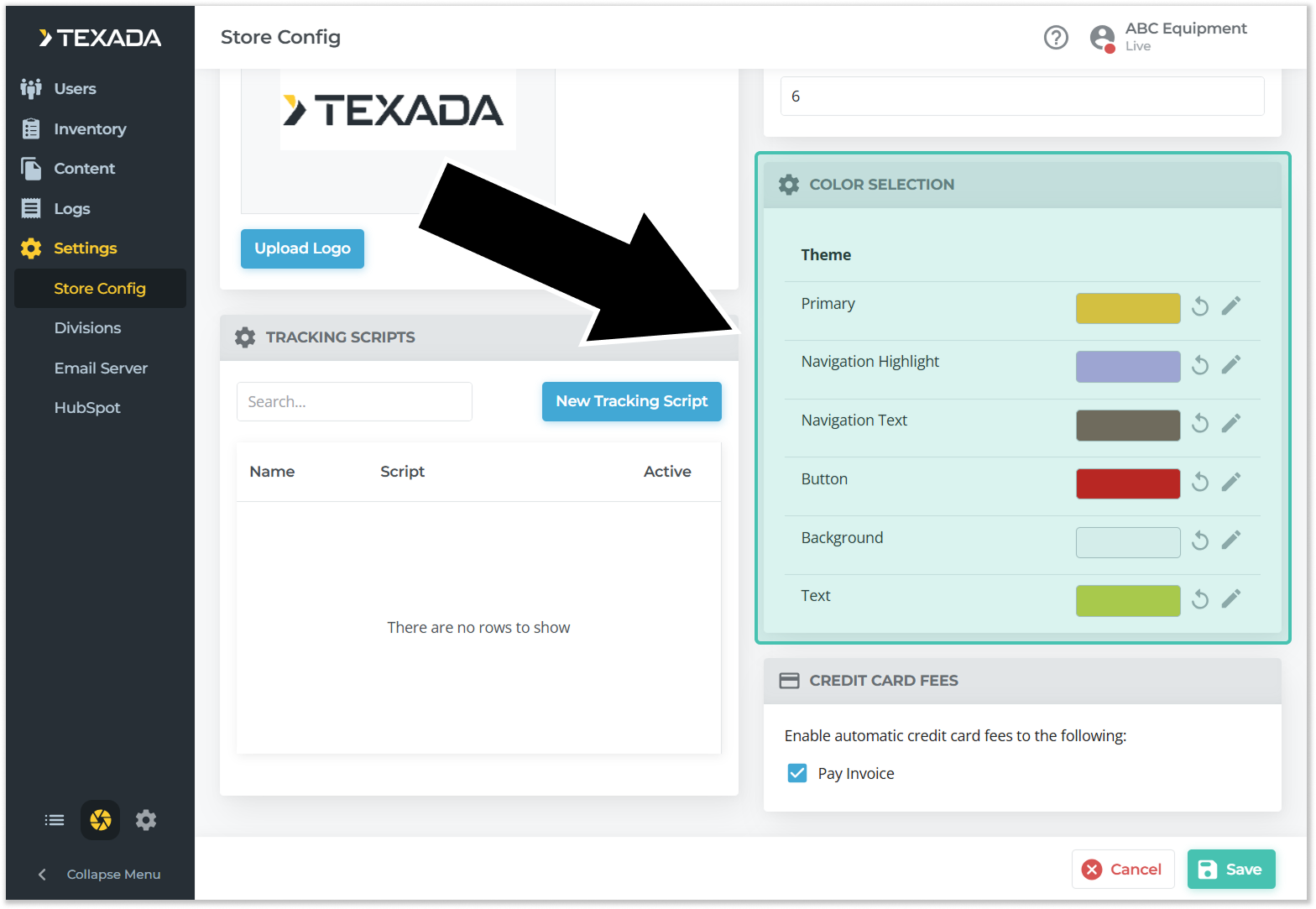
Task: Edit the Text color using pencil icon
Action: 1230,599
